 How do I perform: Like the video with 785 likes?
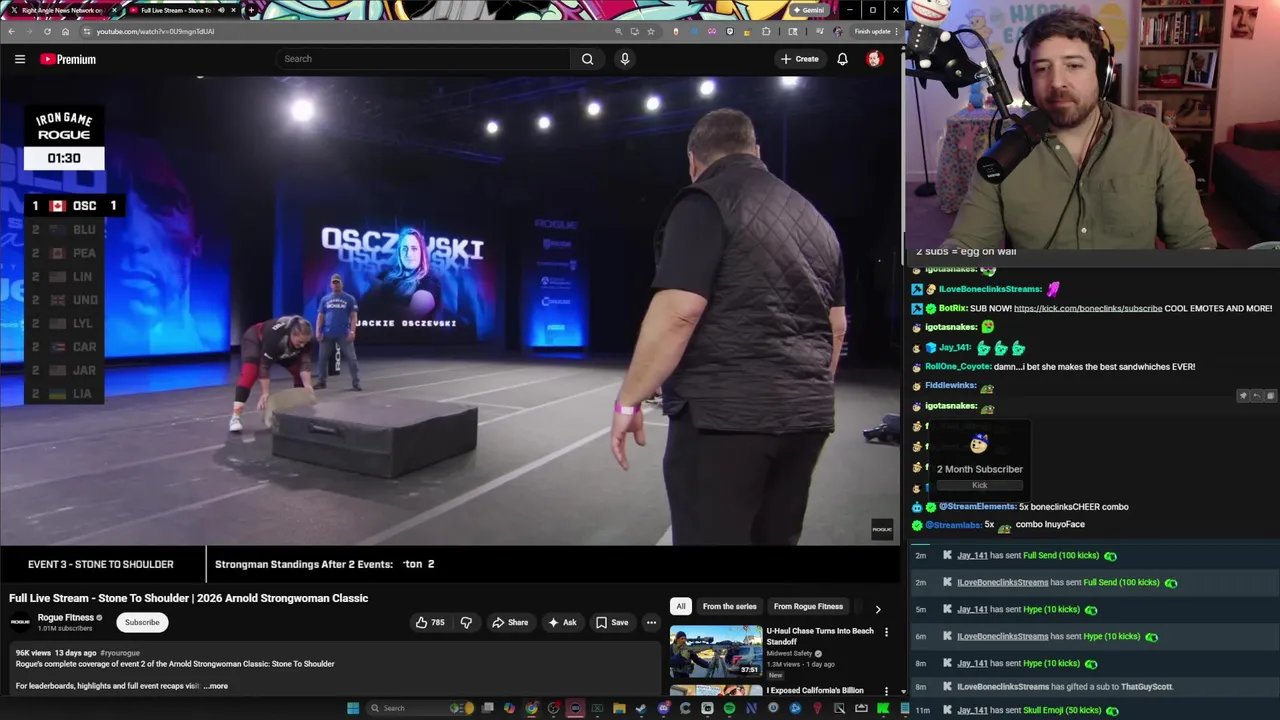click(x=430, y=622)
